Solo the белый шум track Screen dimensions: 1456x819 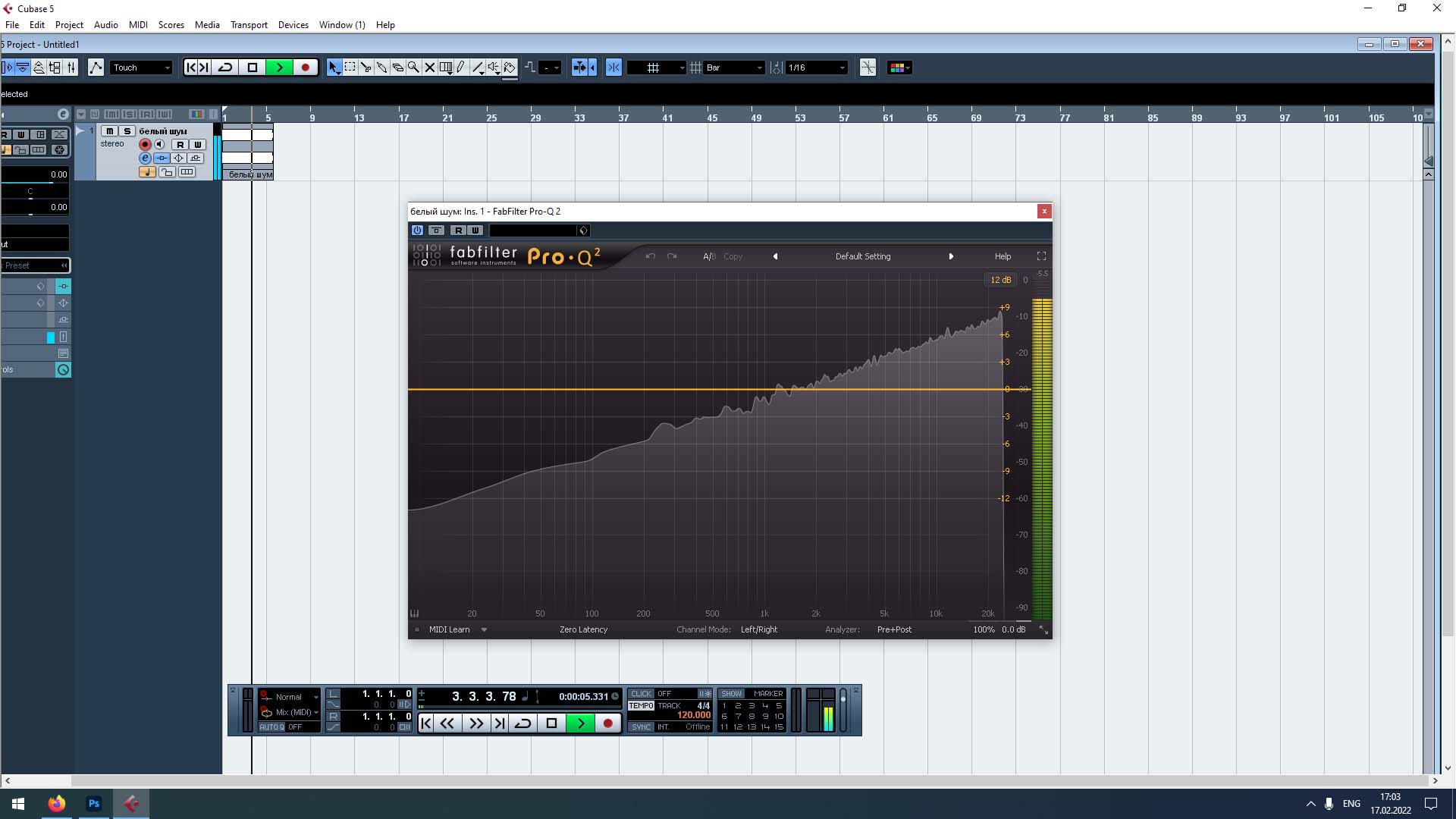point(127,131)
